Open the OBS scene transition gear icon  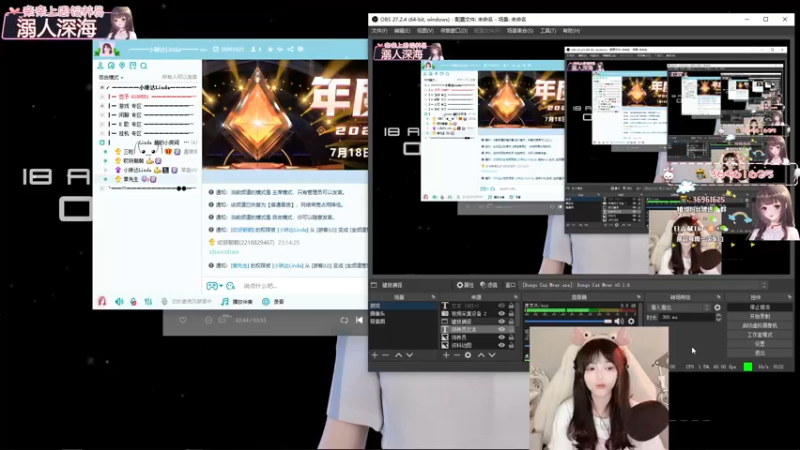[717, 307]
